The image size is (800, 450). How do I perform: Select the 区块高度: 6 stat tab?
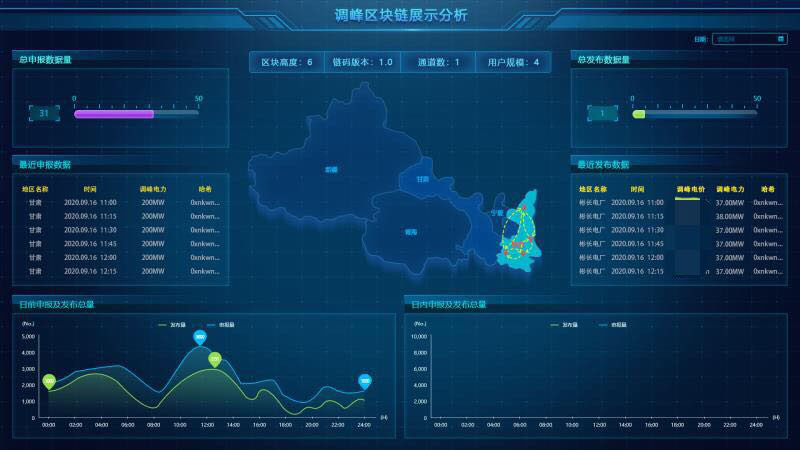pos(287,62)
